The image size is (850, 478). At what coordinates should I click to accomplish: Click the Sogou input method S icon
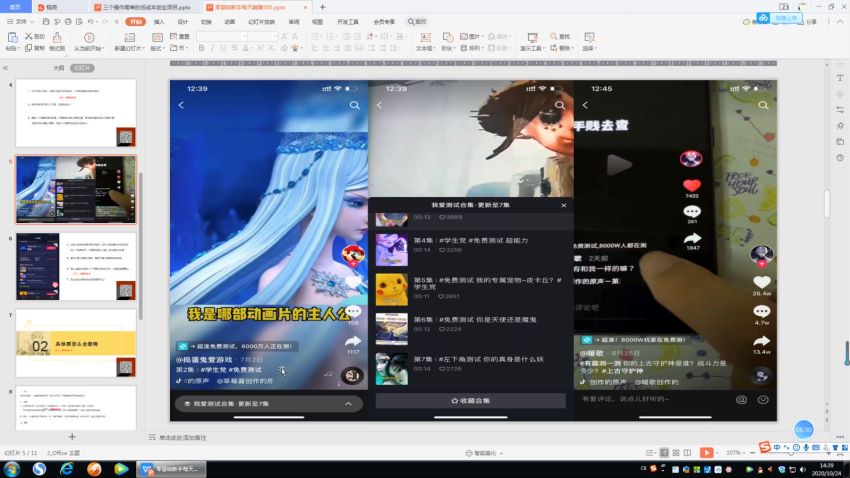pos(765,447)
